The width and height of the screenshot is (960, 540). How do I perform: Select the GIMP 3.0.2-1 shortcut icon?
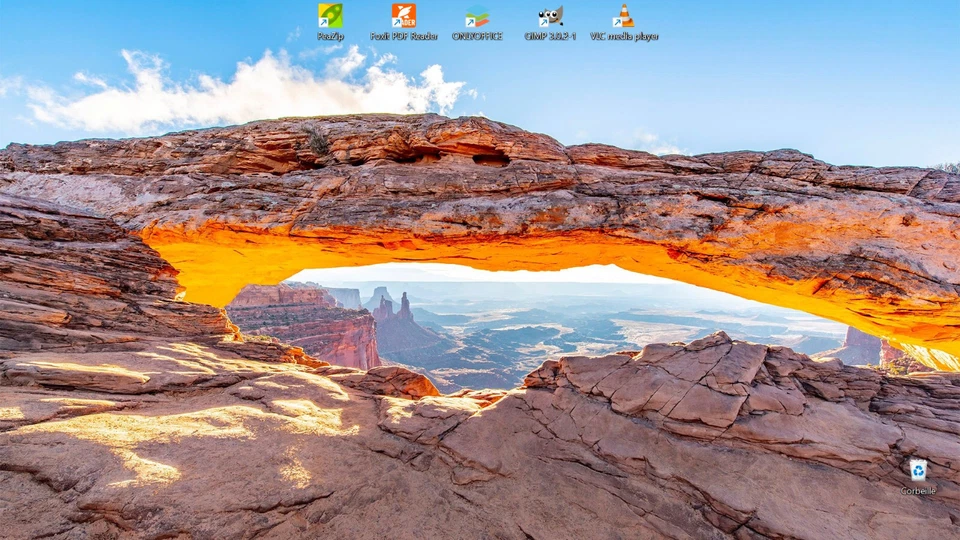(x=550, y=16)
